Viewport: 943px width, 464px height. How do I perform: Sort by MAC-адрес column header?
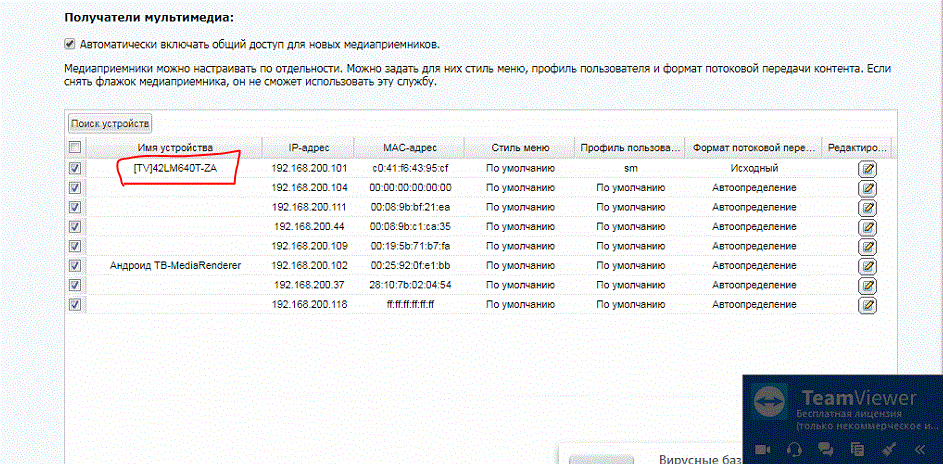coord(408,147)
